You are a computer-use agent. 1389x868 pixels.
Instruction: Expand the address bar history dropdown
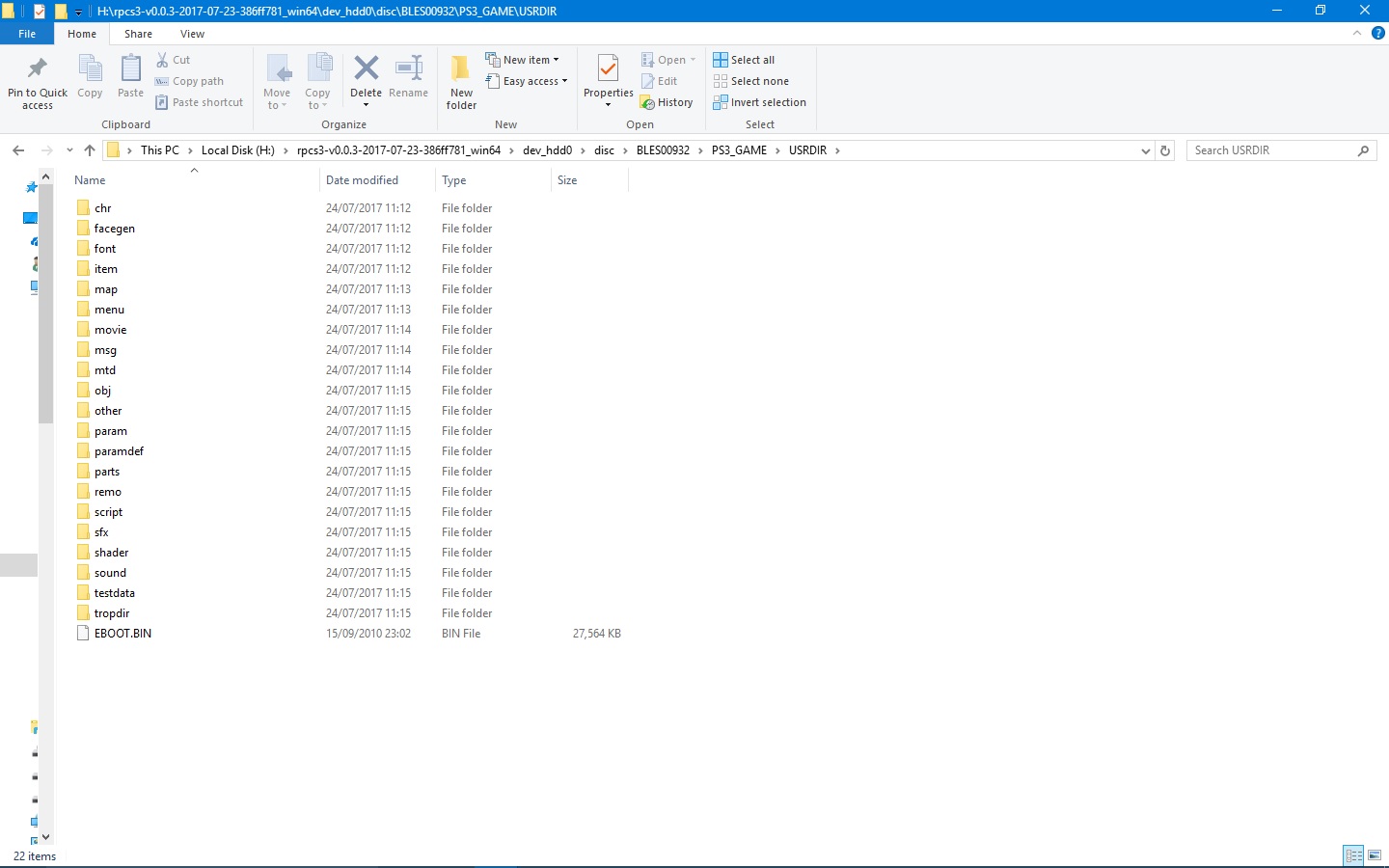pyautogui.click(x=1145, y=150)
